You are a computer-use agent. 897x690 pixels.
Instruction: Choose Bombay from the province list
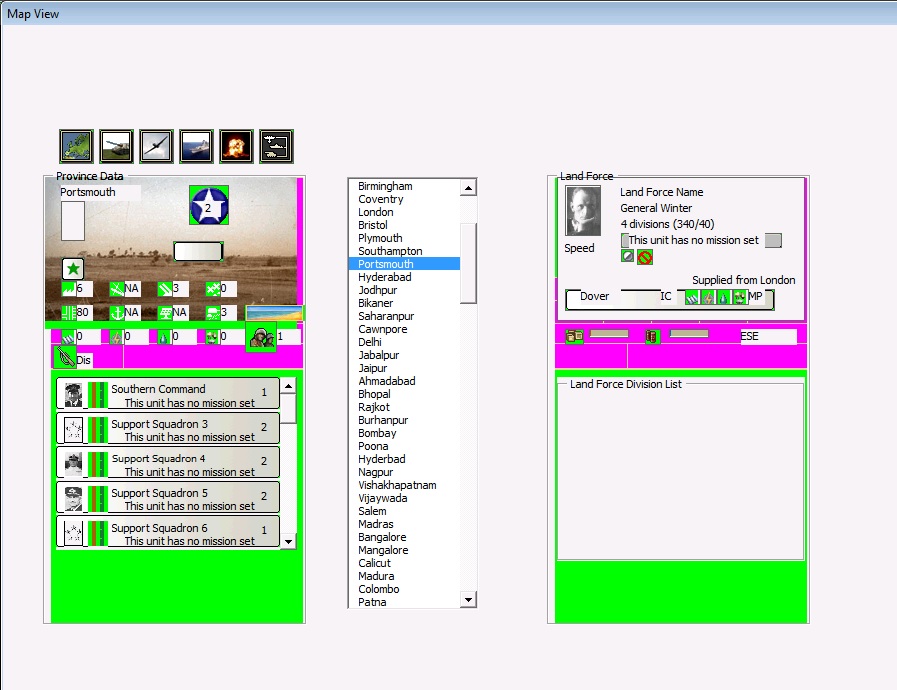[377, 433]
